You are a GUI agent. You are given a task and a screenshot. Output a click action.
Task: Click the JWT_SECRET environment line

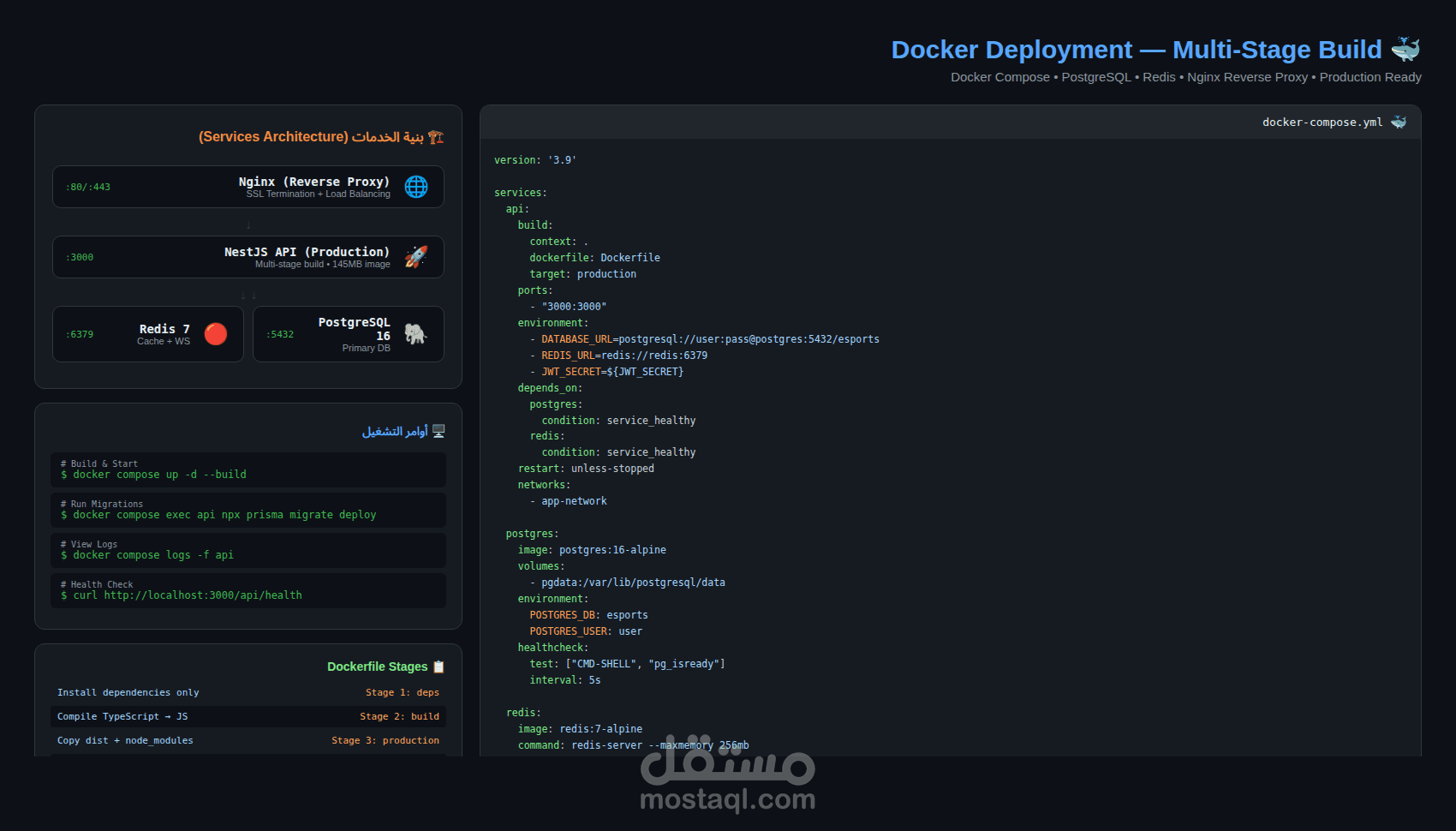606,372
